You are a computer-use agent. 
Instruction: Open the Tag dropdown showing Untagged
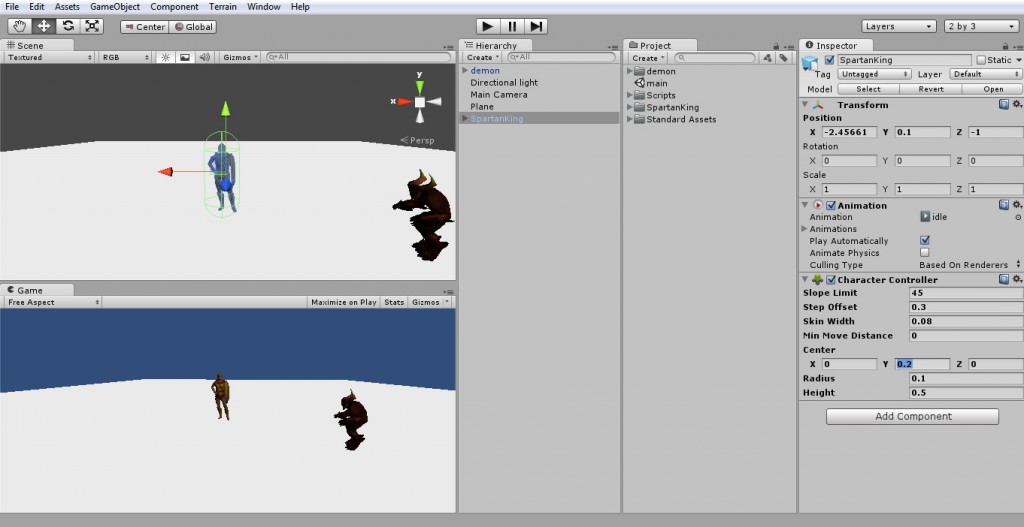click(873, 74)
